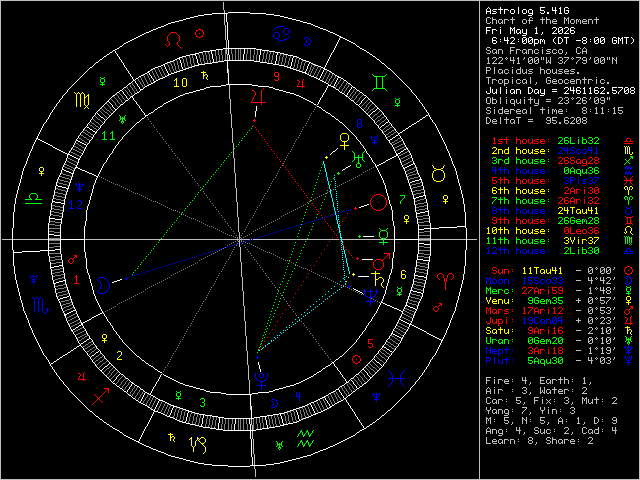Image resolution: width=640 pixels, height=480 pixels.
Task: Click the 'San Francisco, CA' location text
Action: coord(536,51)
